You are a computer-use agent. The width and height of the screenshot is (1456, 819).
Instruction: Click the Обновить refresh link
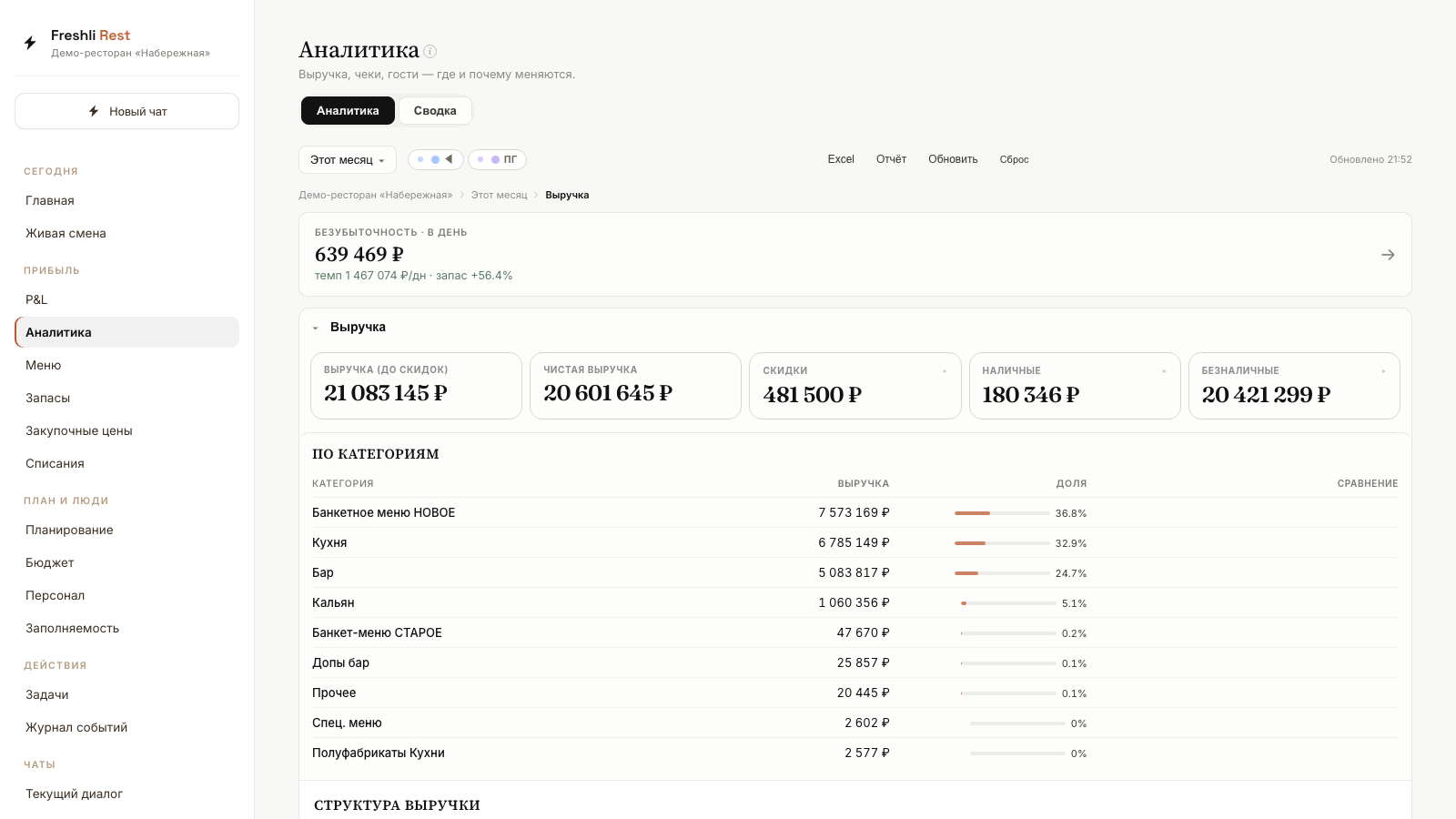(953, 159)
